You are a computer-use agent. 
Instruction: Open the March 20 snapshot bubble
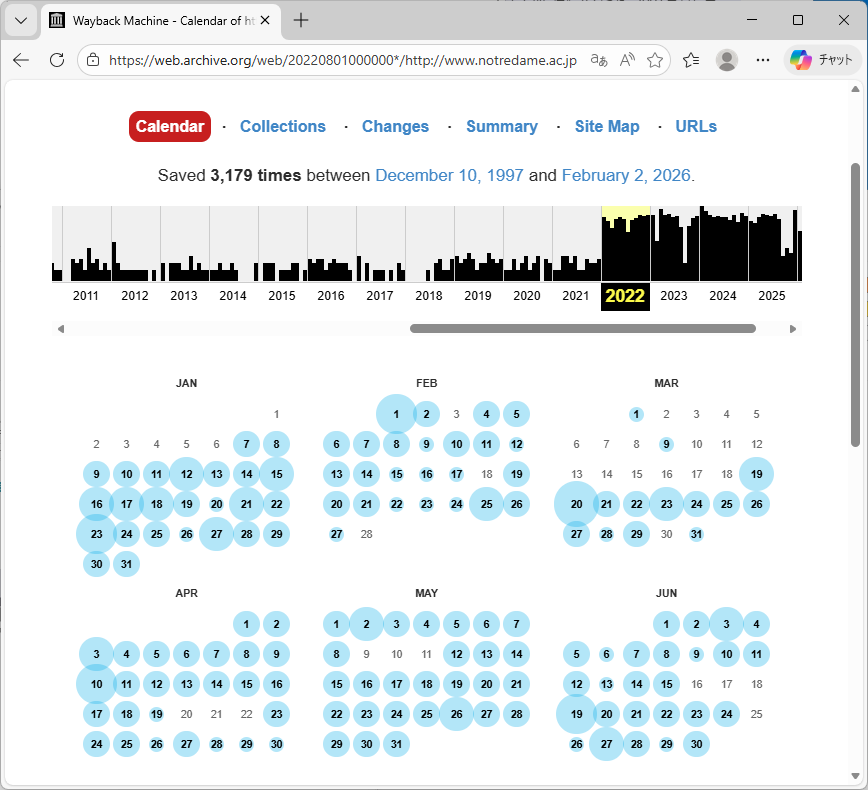[576, 504]
